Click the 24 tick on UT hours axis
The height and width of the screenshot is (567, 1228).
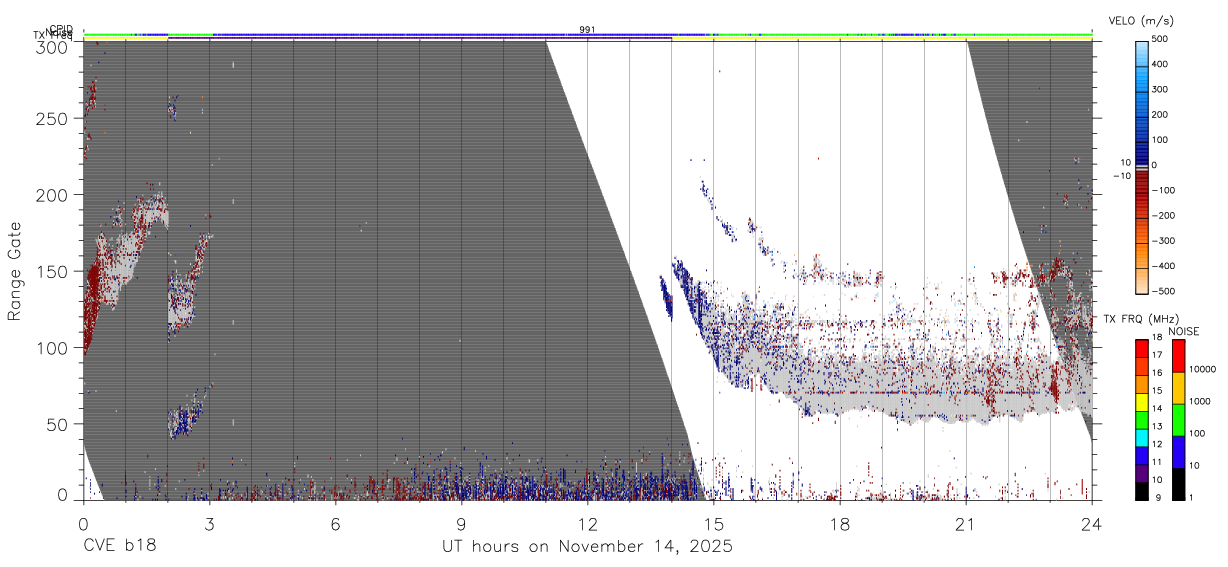click(x=1092, y=523)
